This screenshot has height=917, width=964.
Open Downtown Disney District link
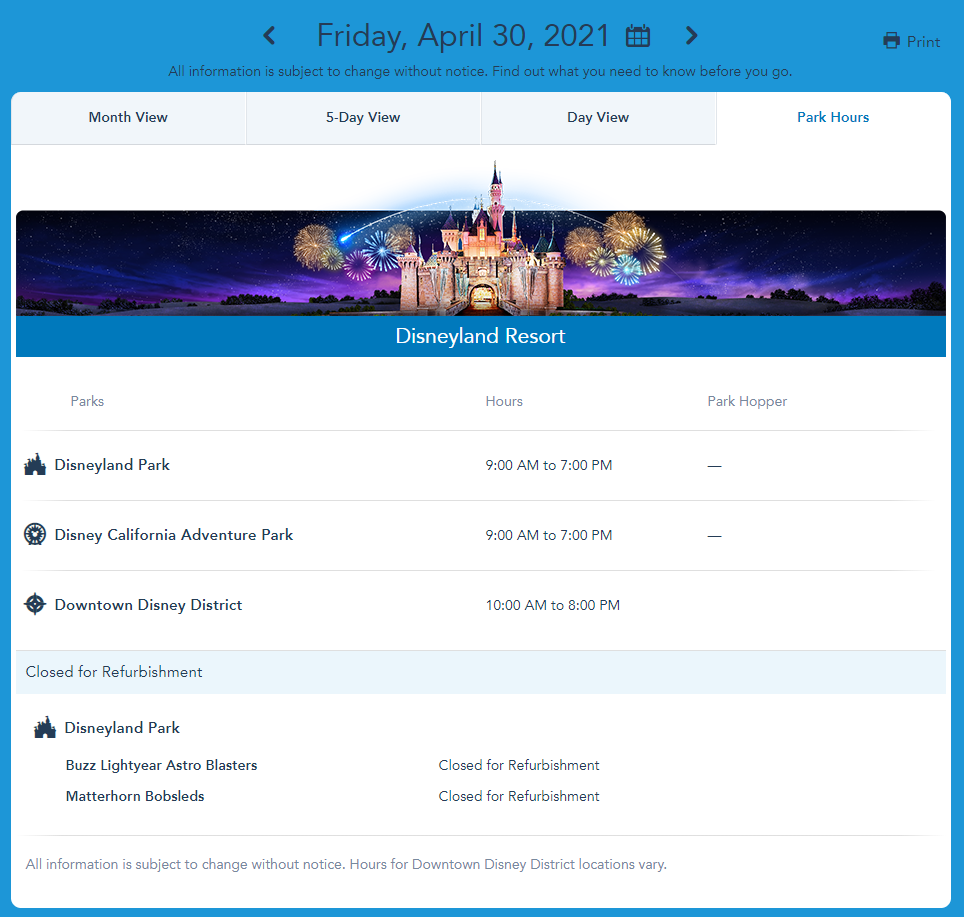(x=148, y=605)
